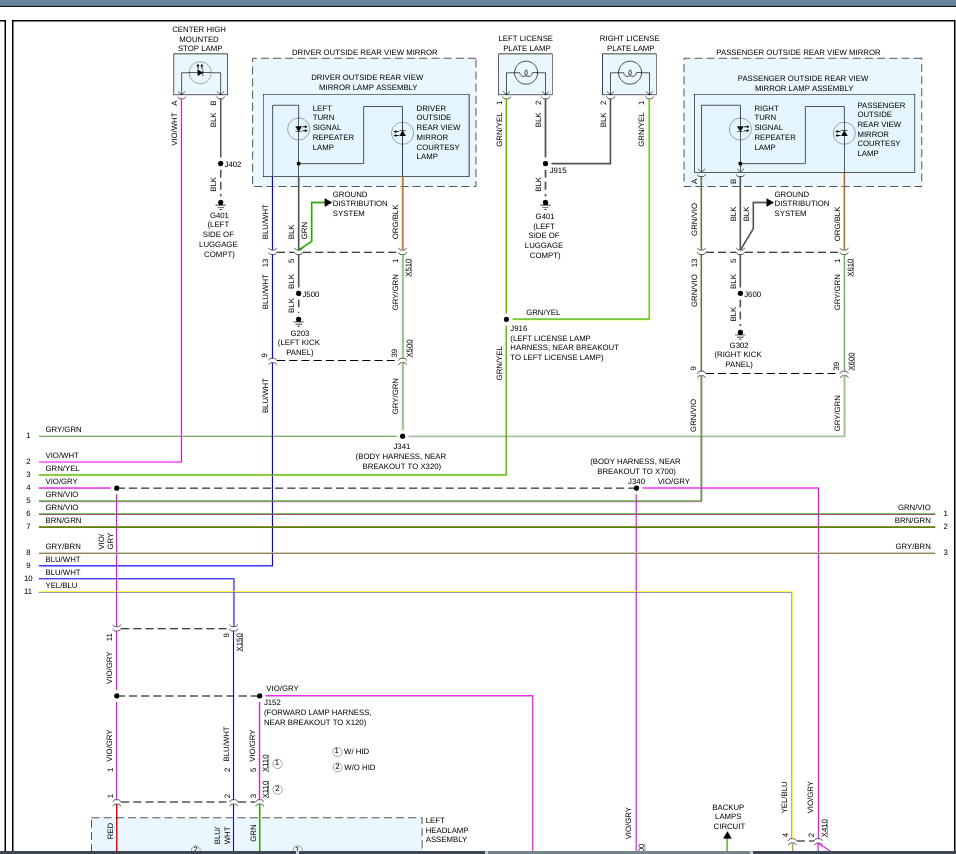Click the DRIVER OUTSIDE REAR VIEW MIRROR title
The height and width of the screenshot is (854, 956).
click(365, 52)
